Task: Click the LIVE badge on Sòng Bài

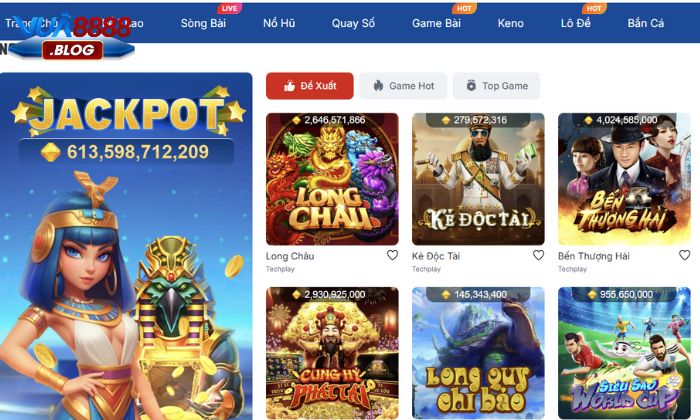Action: tap(229, 9)
